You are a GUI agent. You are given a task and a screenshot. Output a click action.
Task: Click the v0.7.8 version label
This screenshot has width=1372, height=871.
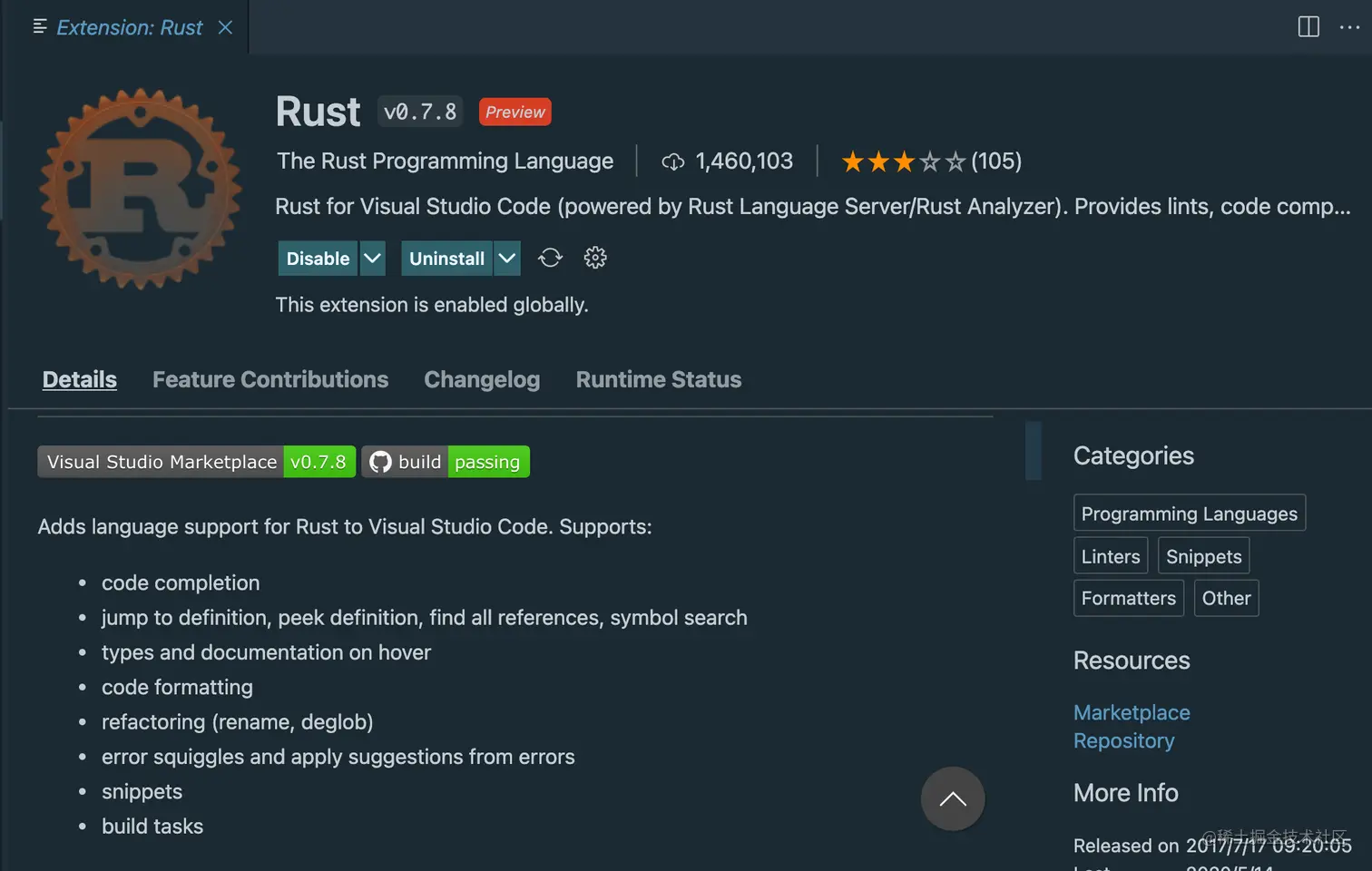tap(420, 112)
